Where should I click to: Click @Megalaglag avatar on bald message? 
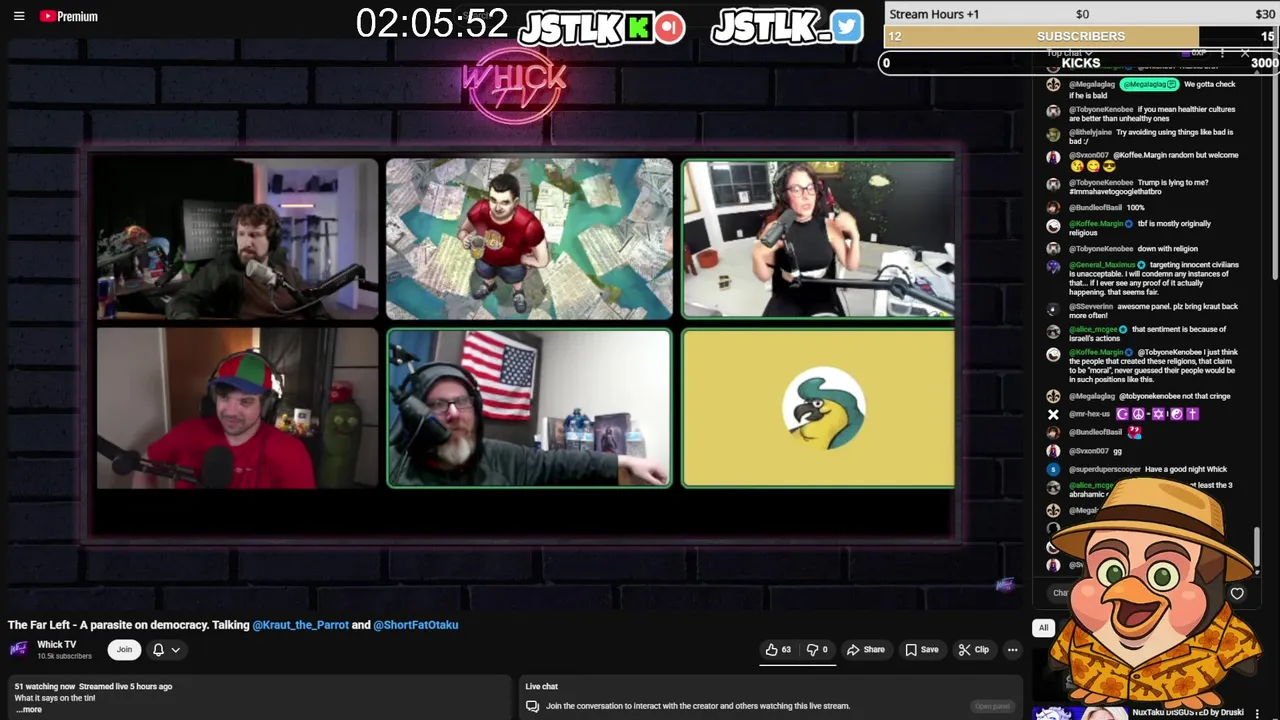tap(1053, 85)
